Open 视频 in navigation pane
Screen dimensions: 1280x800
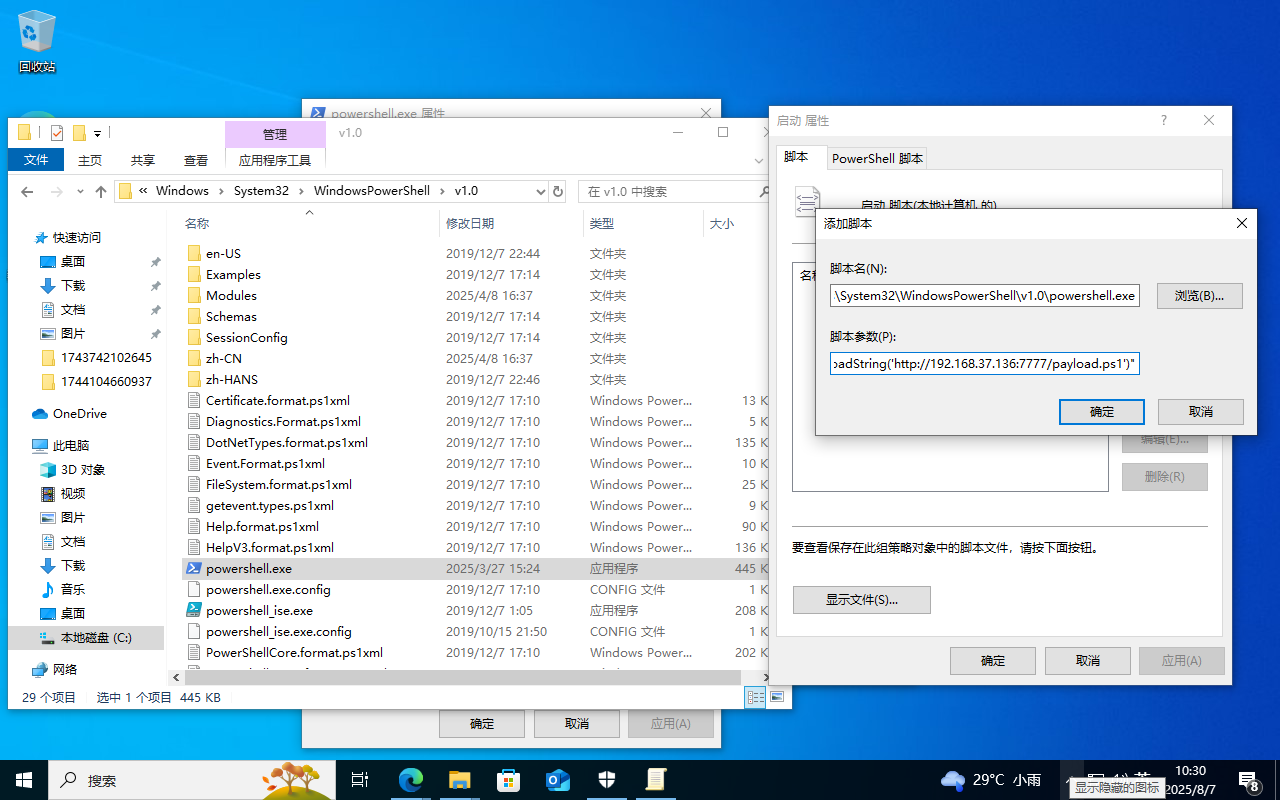click(73, 493)
